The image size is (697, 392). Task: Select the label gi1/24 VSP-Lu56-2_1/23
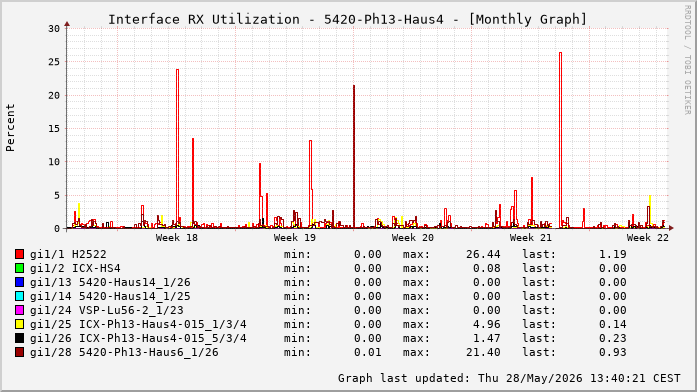coord(107,310)
